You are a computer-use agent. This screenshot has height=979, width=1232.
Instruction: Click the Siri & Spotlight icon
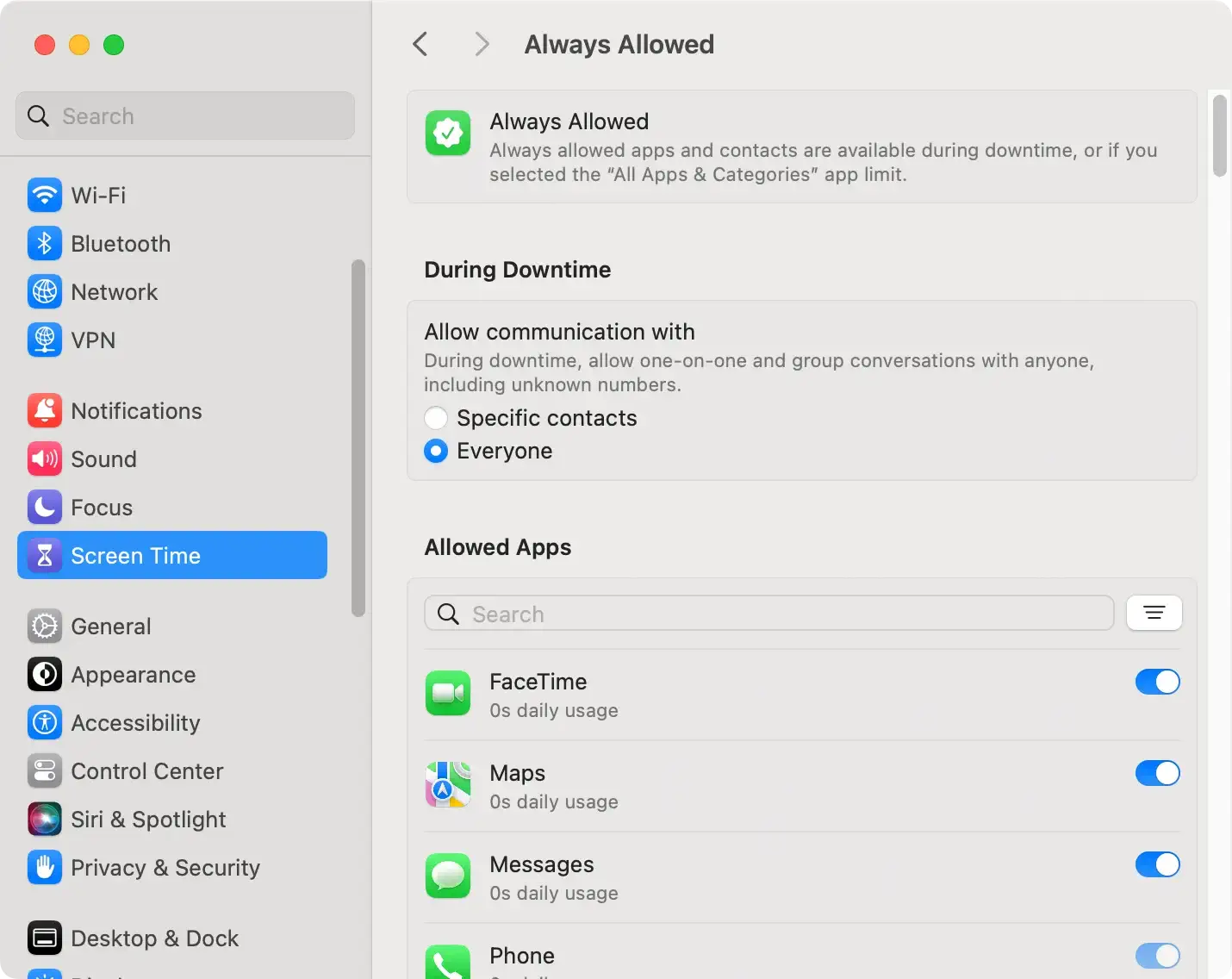point(44,820)
